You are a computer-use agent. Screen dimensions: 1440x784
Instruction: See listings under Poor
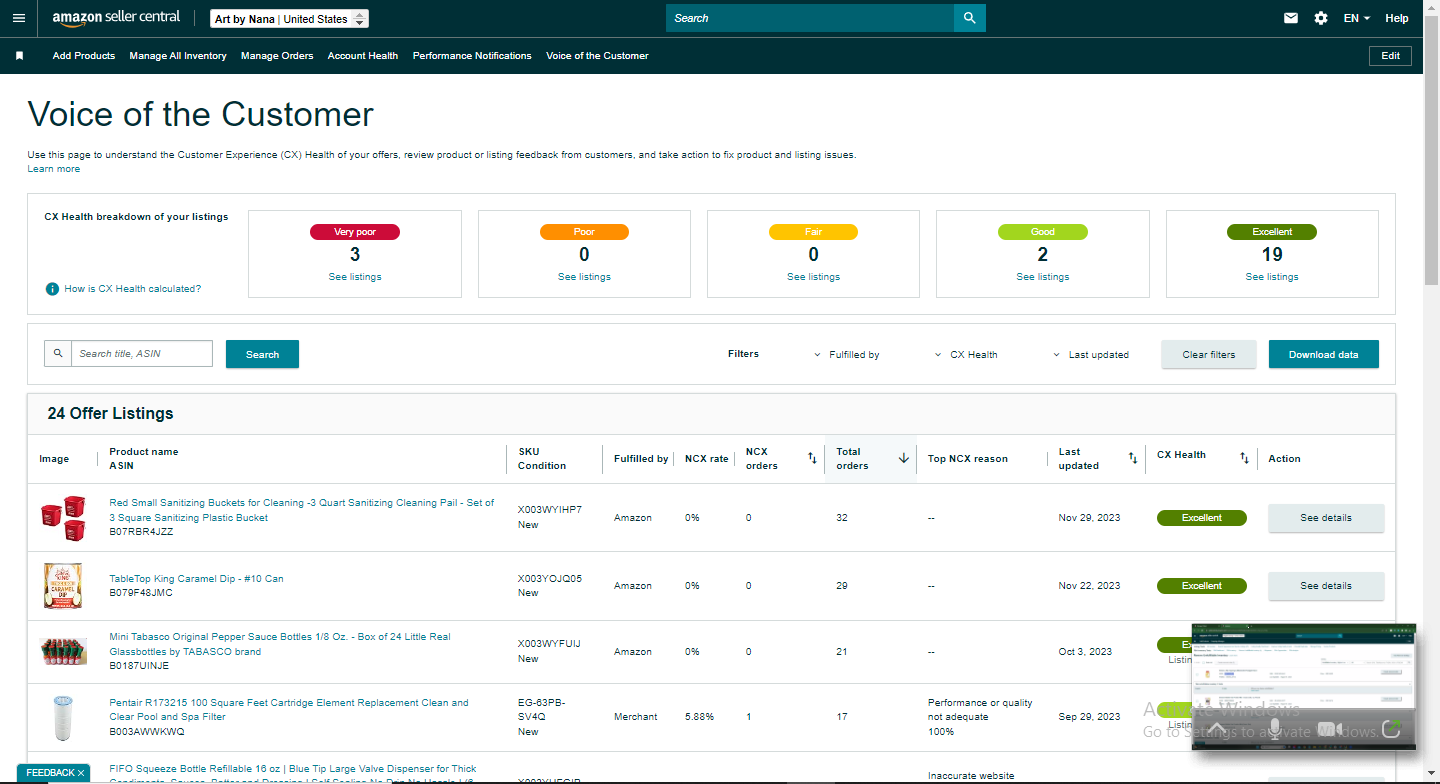[x=584, y=277]
